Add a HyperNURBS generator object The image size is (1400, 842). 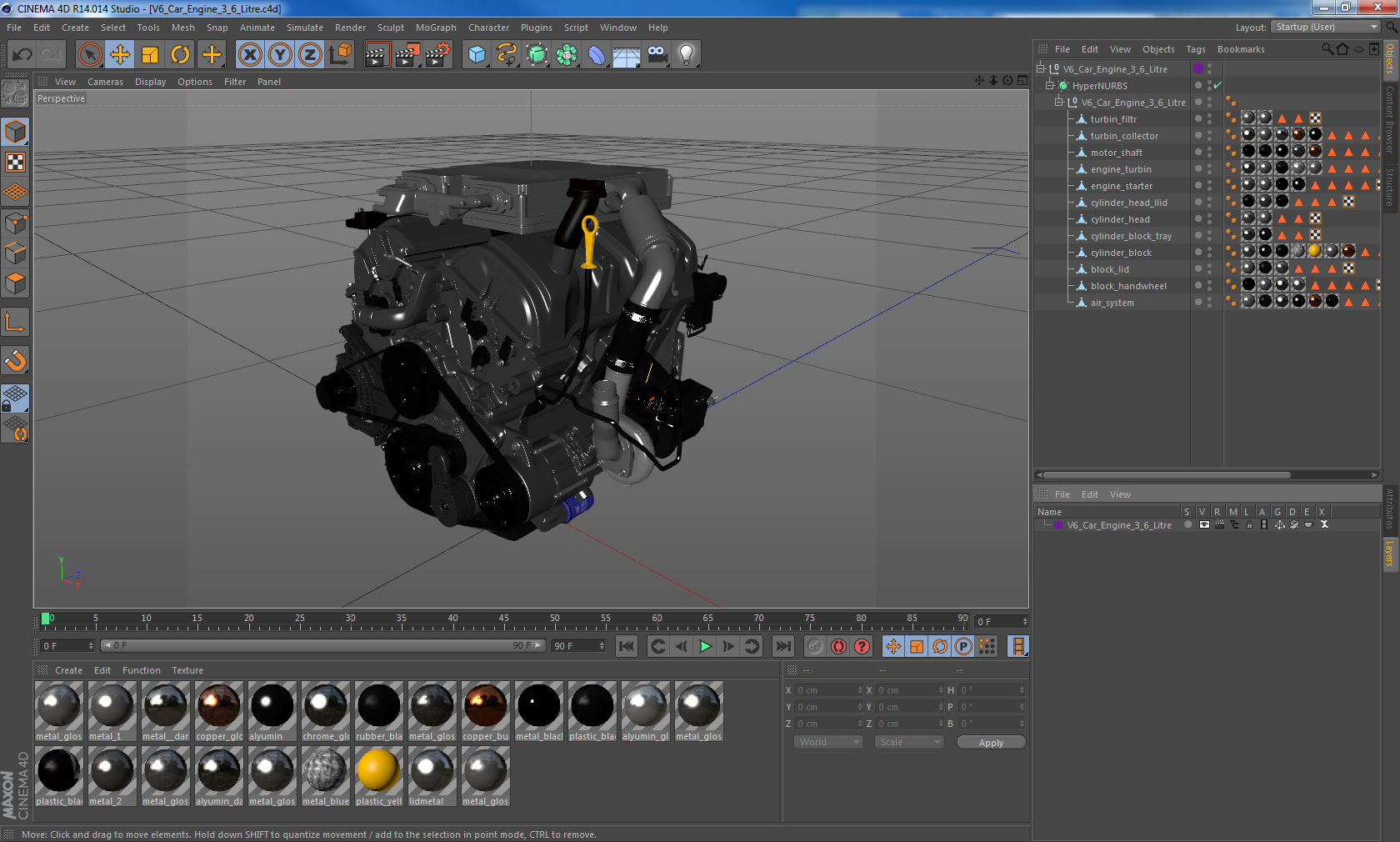(537, 55)
